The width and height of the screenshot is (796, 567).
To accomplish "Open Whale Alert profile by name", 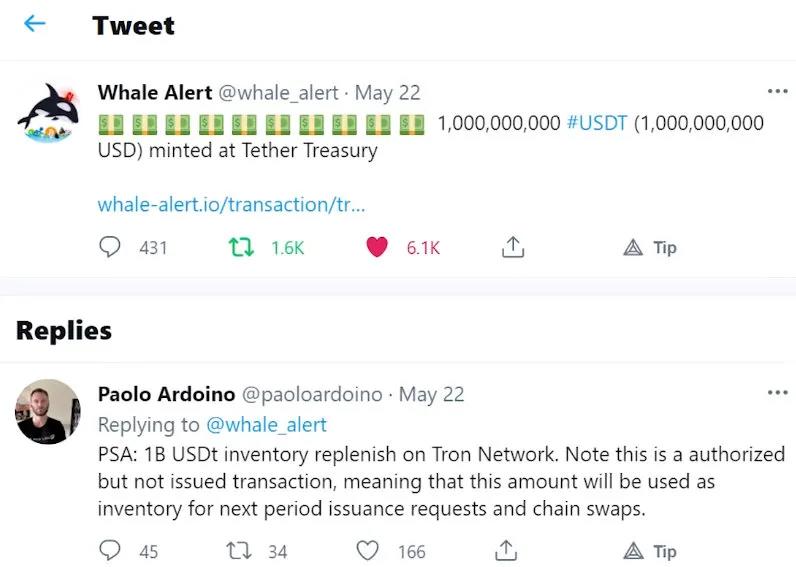I will coord(154,92).
